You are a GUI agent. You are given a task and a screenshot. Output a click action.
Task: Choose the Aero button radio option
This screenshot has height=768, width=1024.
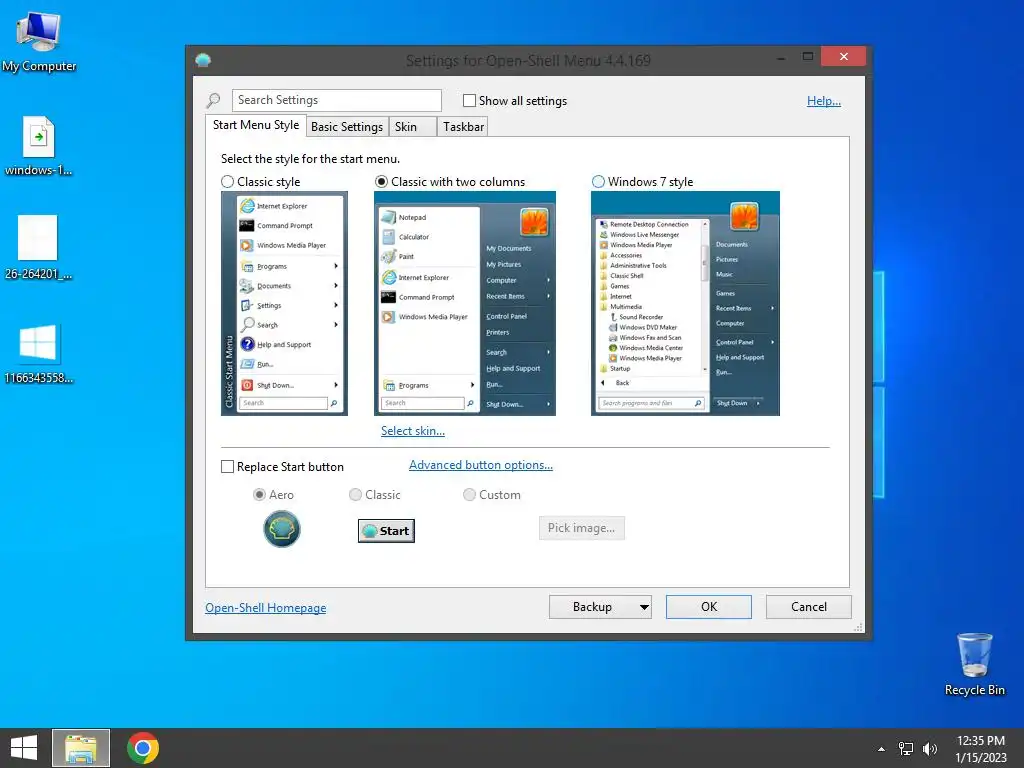click(x=259, y=494)
